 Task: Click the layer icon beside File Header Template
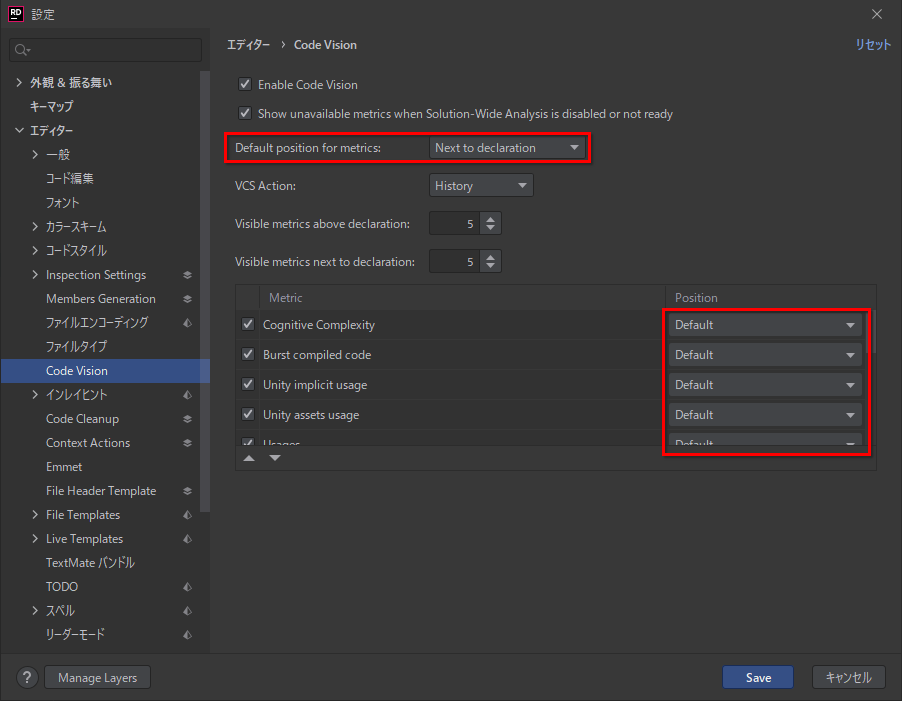(x=188, y=491)
